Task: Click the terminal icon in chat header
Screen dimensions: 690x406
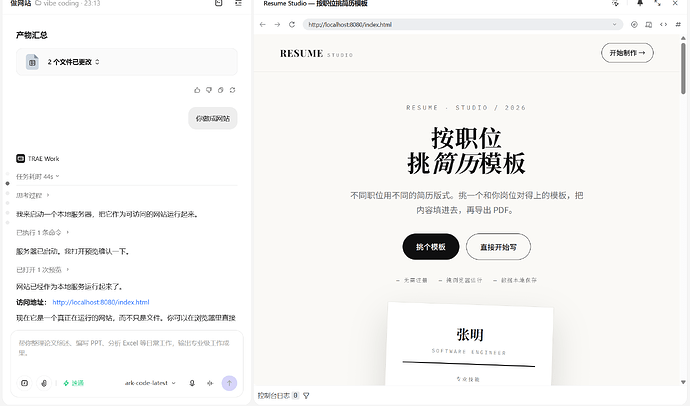Action: [x=219, y=3]
